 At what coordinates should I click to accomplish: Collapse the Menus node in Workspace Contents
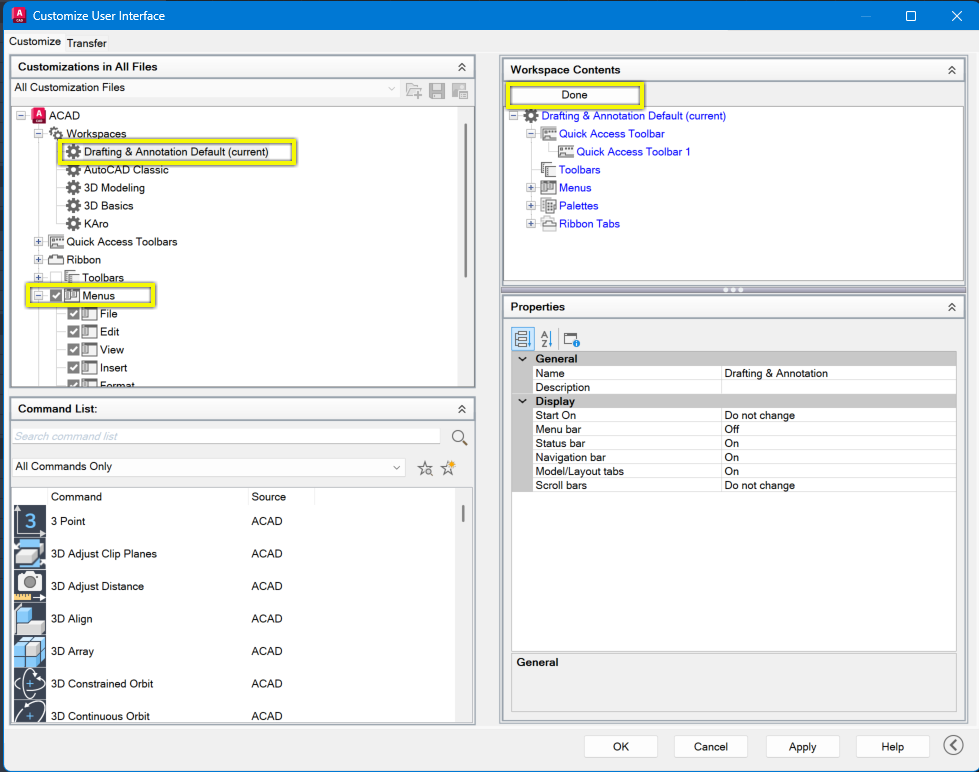[x=530, y=187]
